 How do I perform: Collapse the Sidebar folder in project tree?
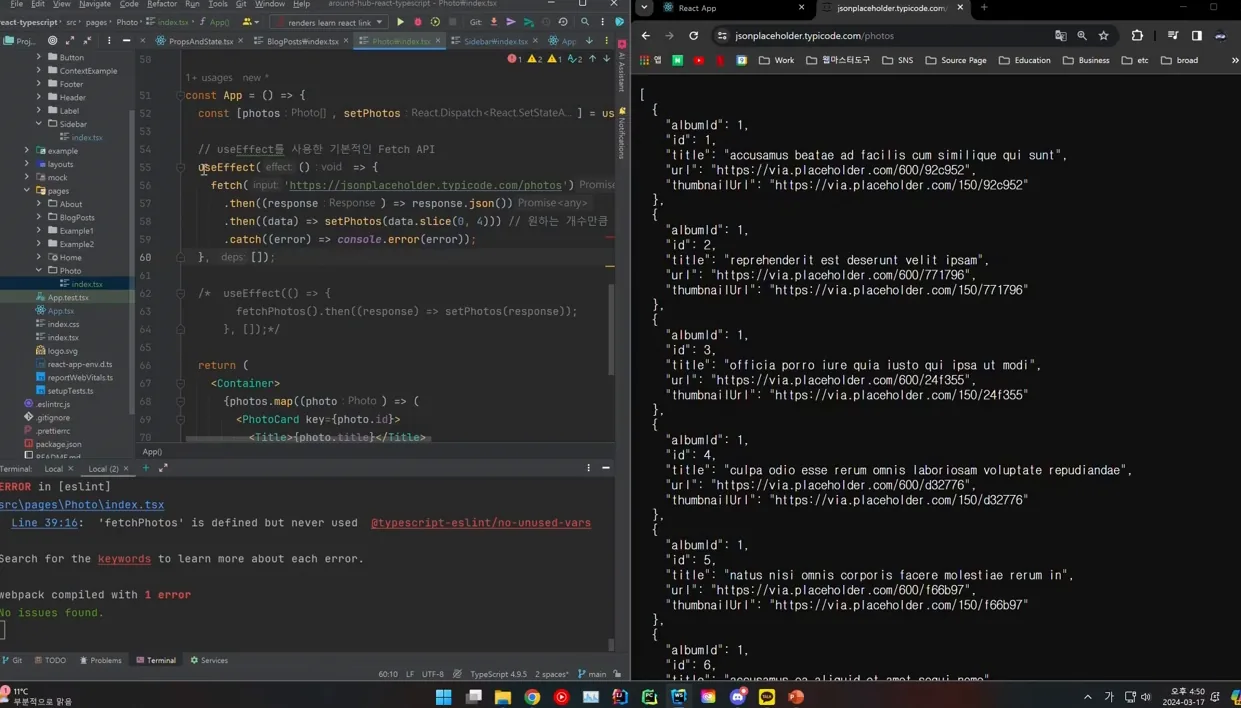pos(39,124)
